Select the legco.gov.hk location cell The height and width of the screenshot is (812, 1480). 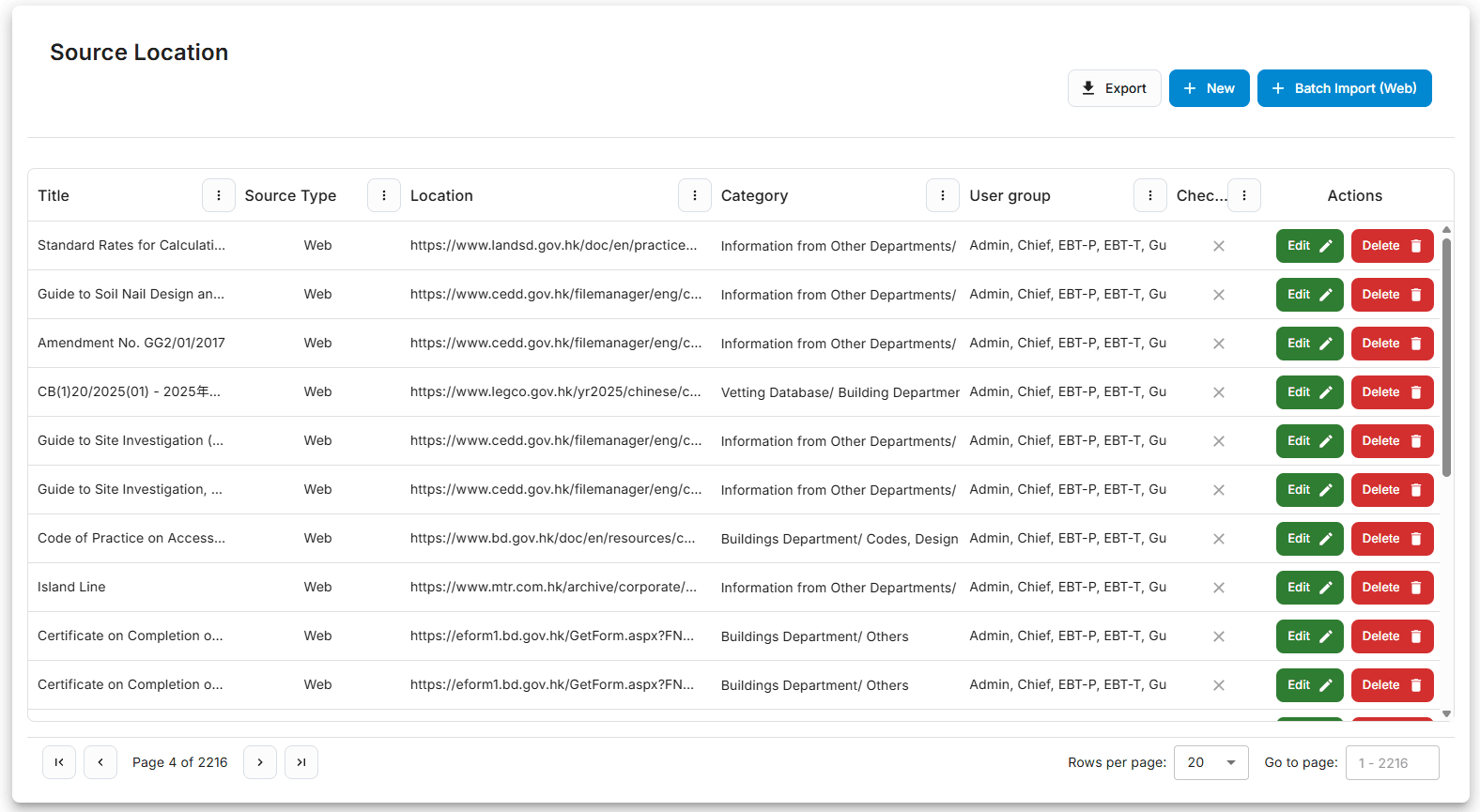(556, 392)
